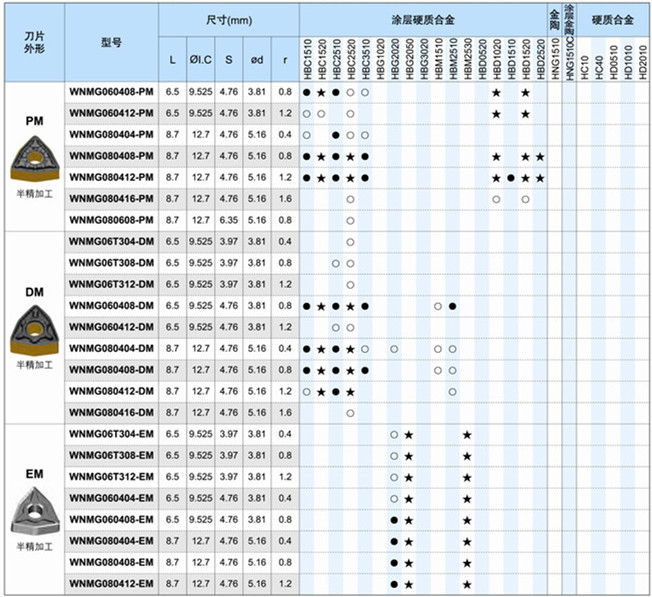The width and height of the screenshot is (652, 597).
Task: Select the 型号 column header
Action: click(112, 45)
